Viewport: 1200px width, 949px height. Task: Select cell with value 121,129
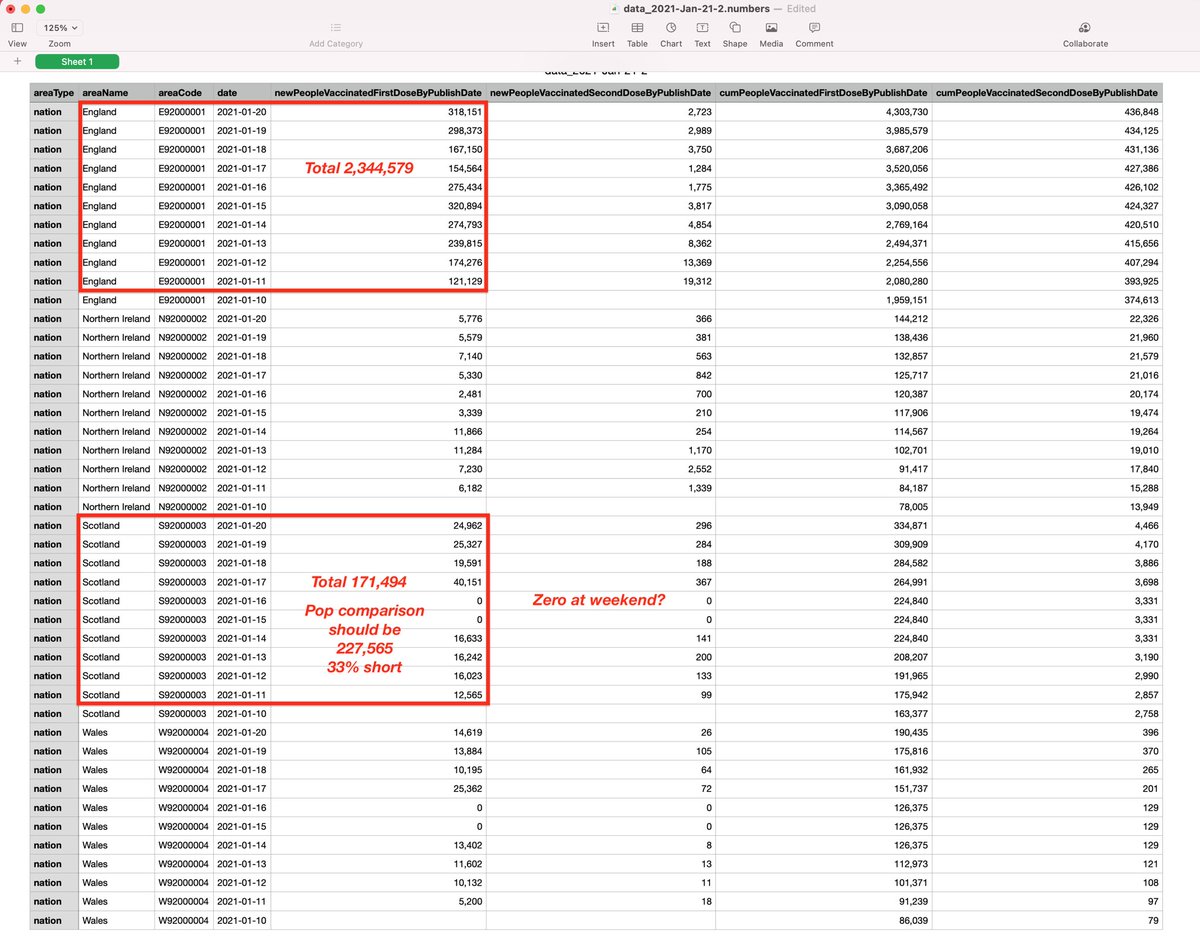pyautogui.click(x=379, y=281)
